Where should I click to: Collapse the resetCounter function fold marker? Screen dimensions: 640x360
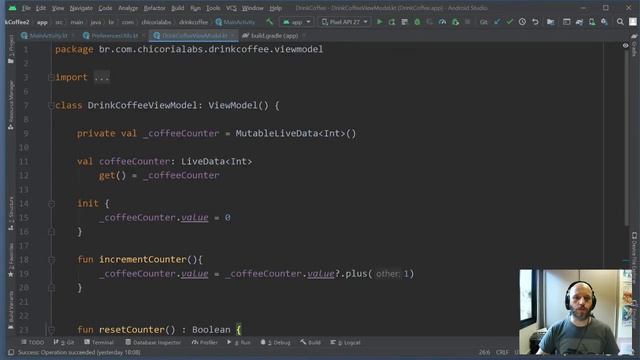[51, 330]
